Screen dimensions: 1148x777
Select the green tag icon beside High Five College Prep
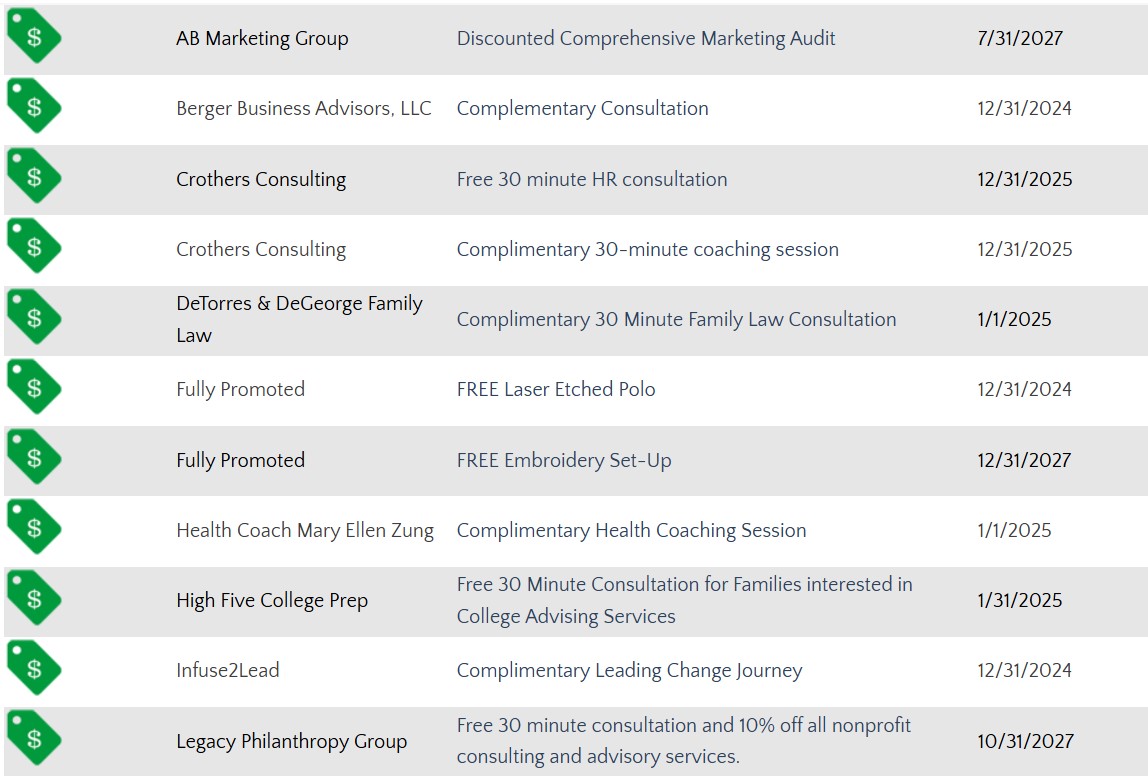pos(34,598)
